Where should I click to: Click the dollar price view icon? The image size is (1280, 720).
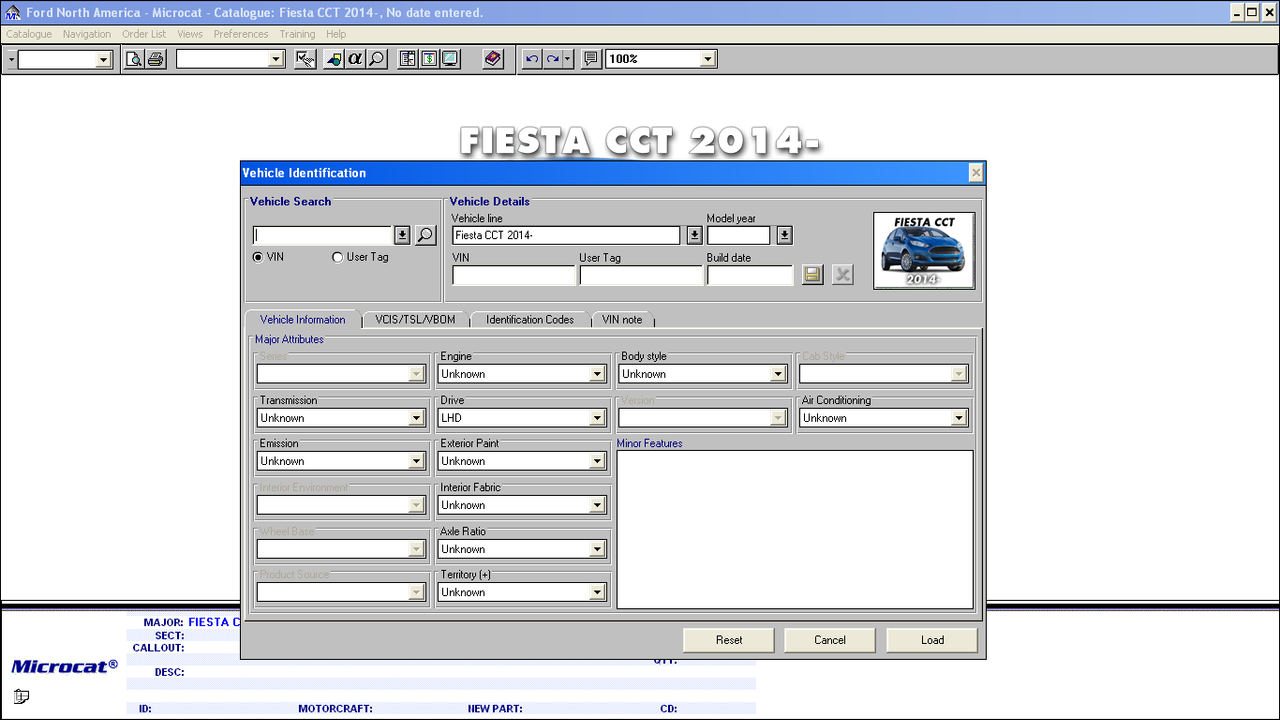pyautogui.click(x=428, y=59)
